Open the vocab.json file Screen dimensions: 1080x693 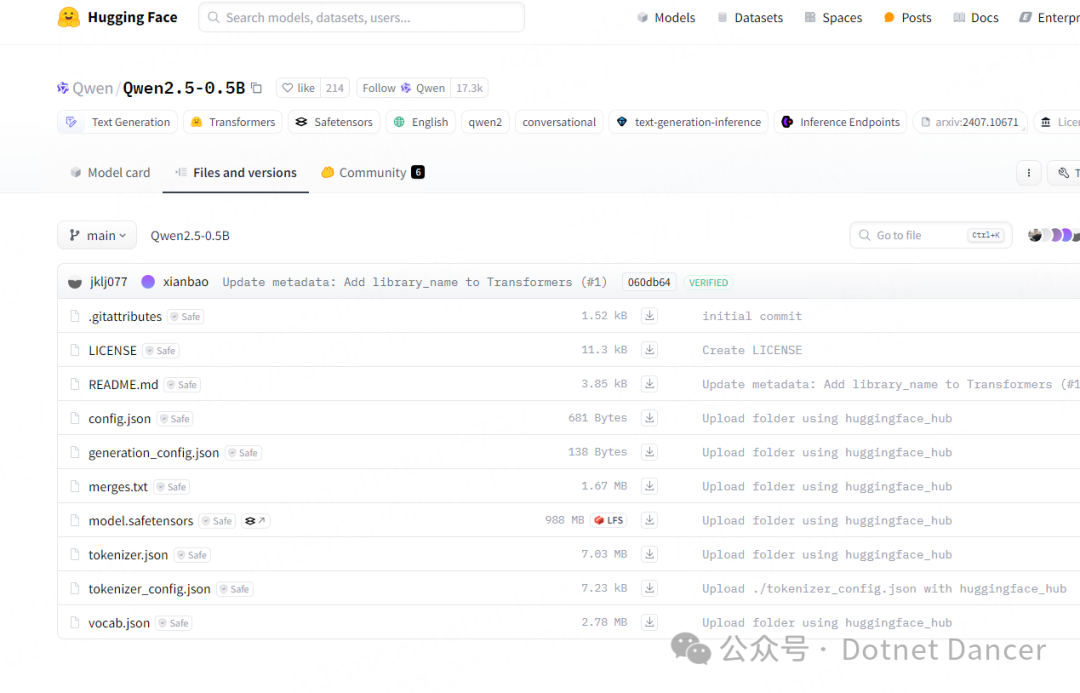119,623
